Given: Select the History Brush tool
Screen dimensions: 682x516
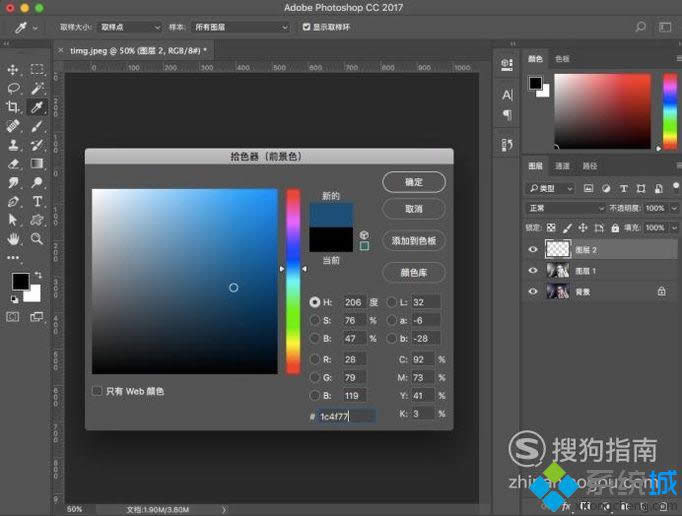Looking at the screenshot, I should 37,145.
